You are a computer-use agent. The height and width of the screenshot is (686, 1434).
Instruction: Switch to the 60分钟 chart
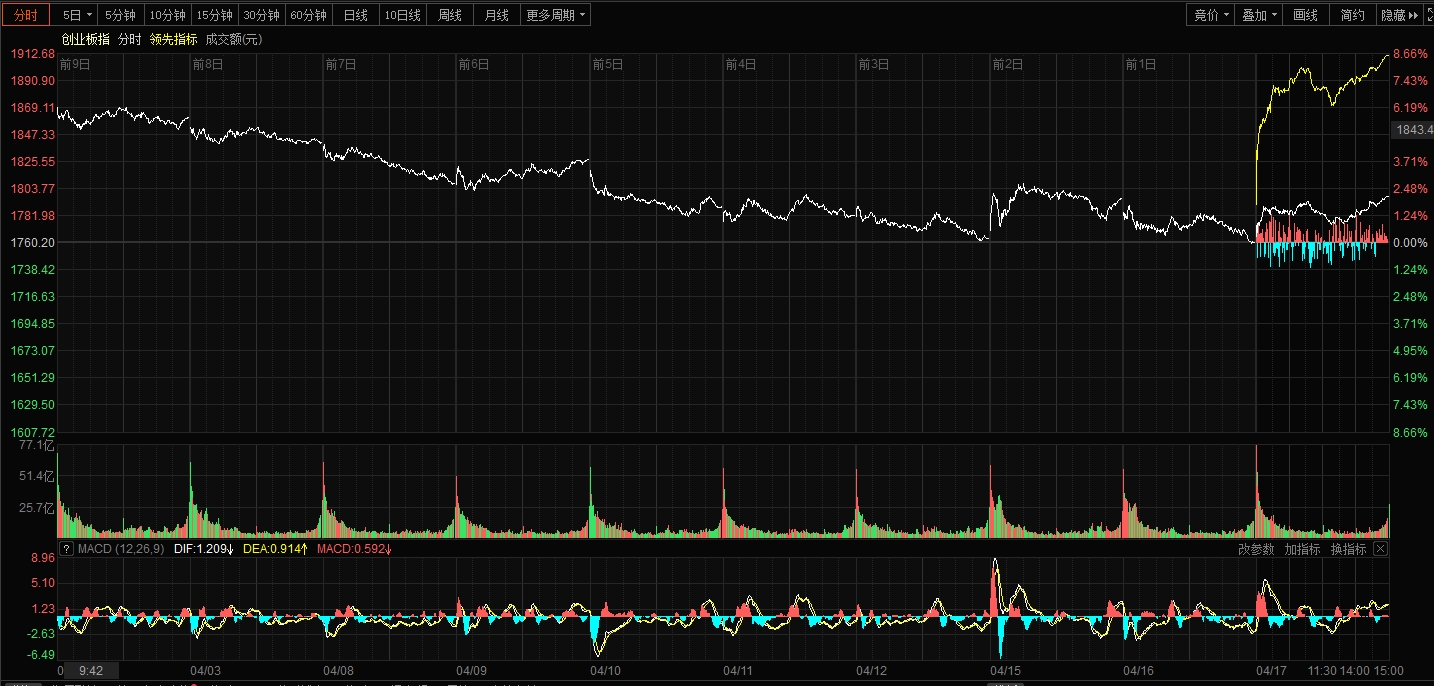pos(308,15)
